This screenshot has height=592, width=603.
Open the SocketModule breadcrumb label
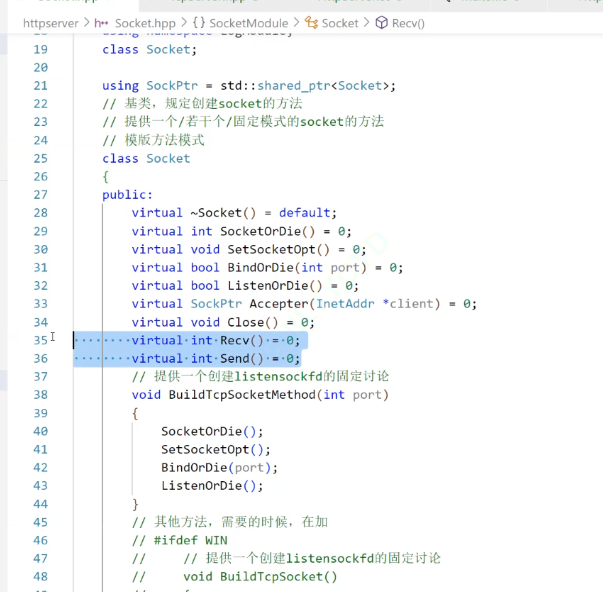coord(245,22)
